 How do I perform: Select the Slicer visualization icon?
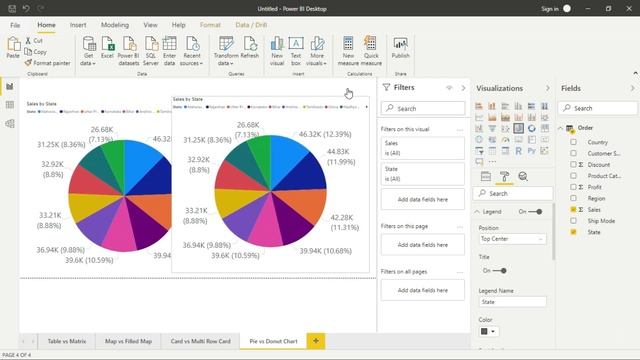479,151
